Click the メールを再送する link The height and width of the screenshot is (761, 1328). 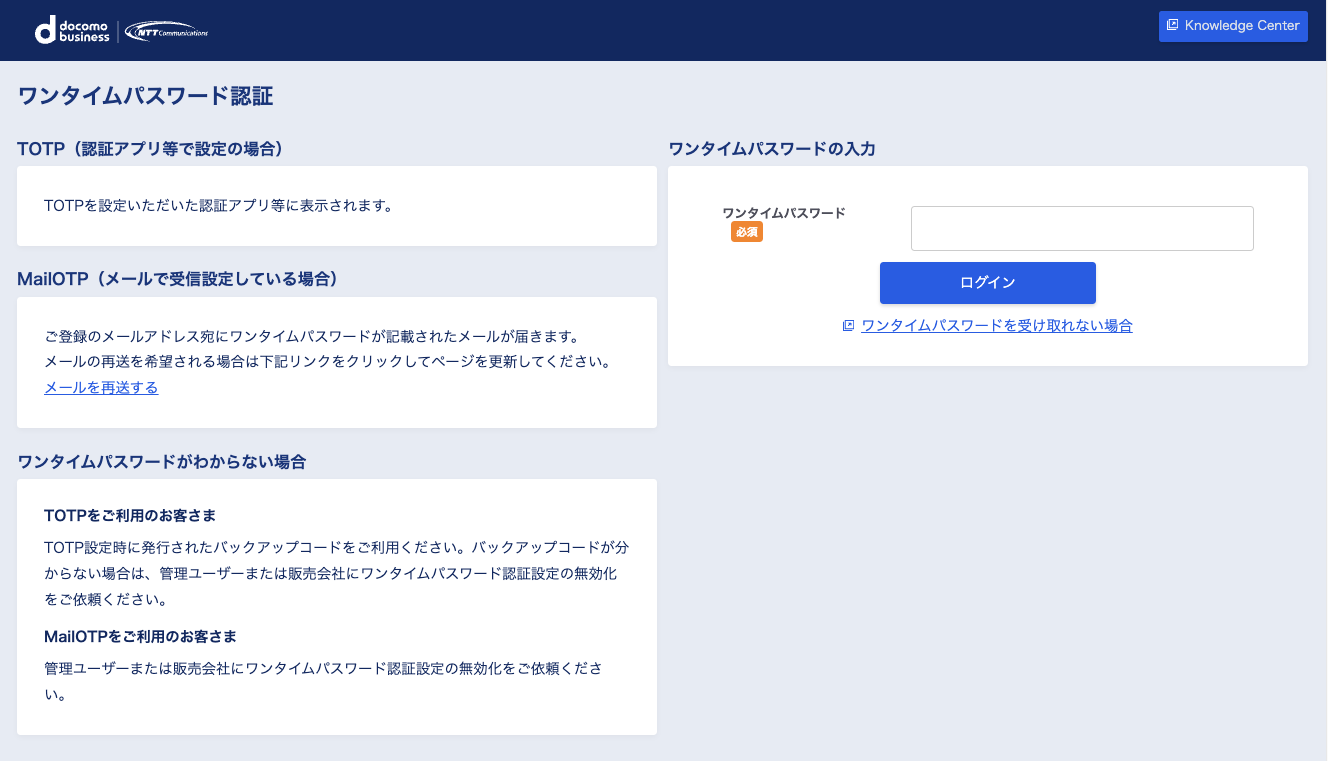[x=101, y=388]
